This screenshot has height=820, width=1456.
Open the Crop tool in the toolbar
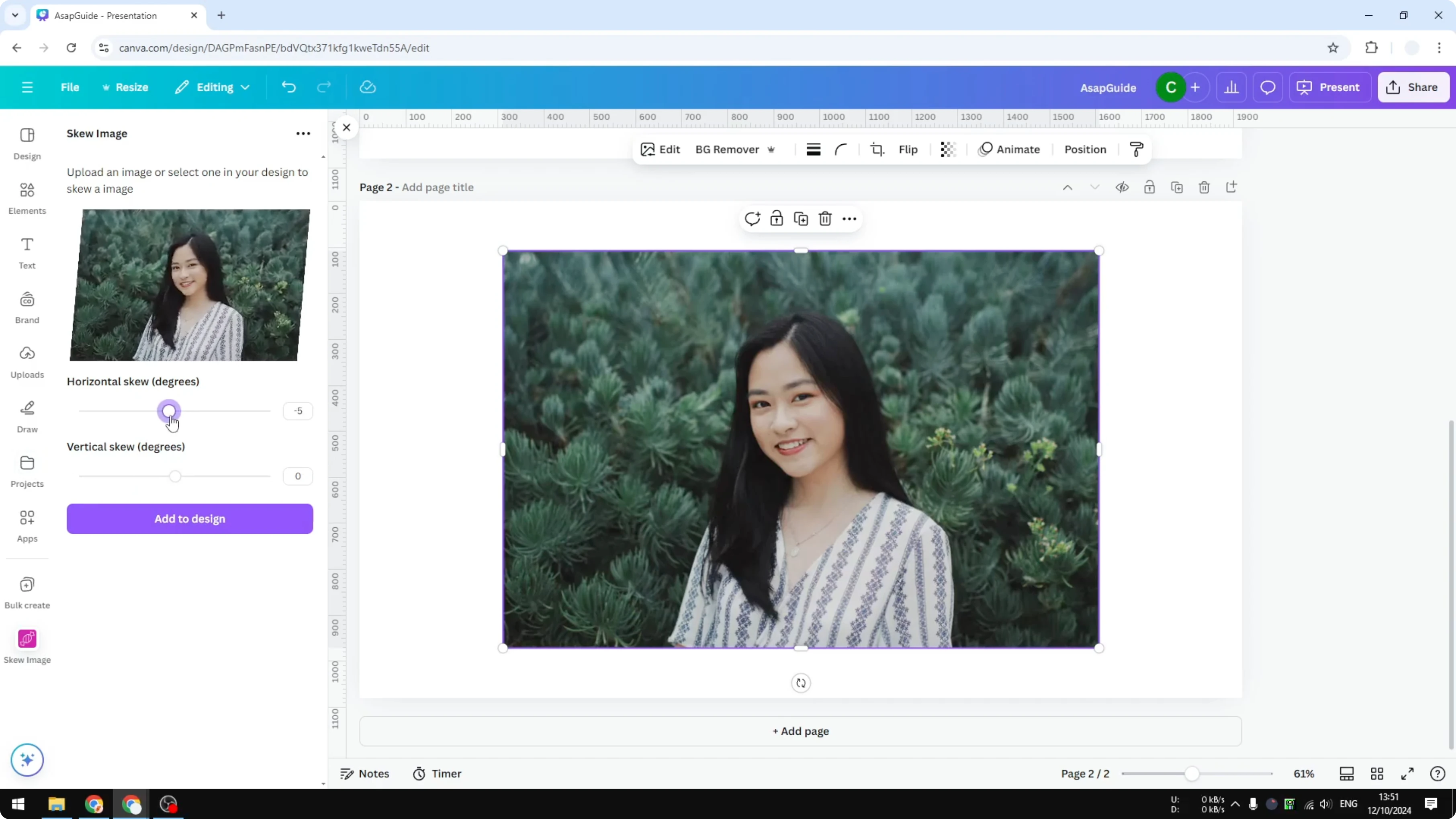(877, 149)
